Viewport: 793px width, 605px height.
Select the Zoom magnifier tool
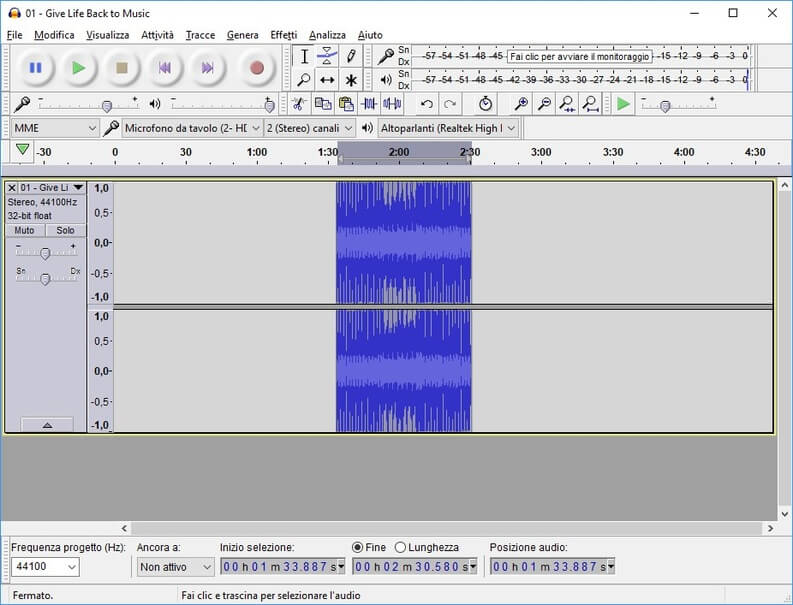304,79
